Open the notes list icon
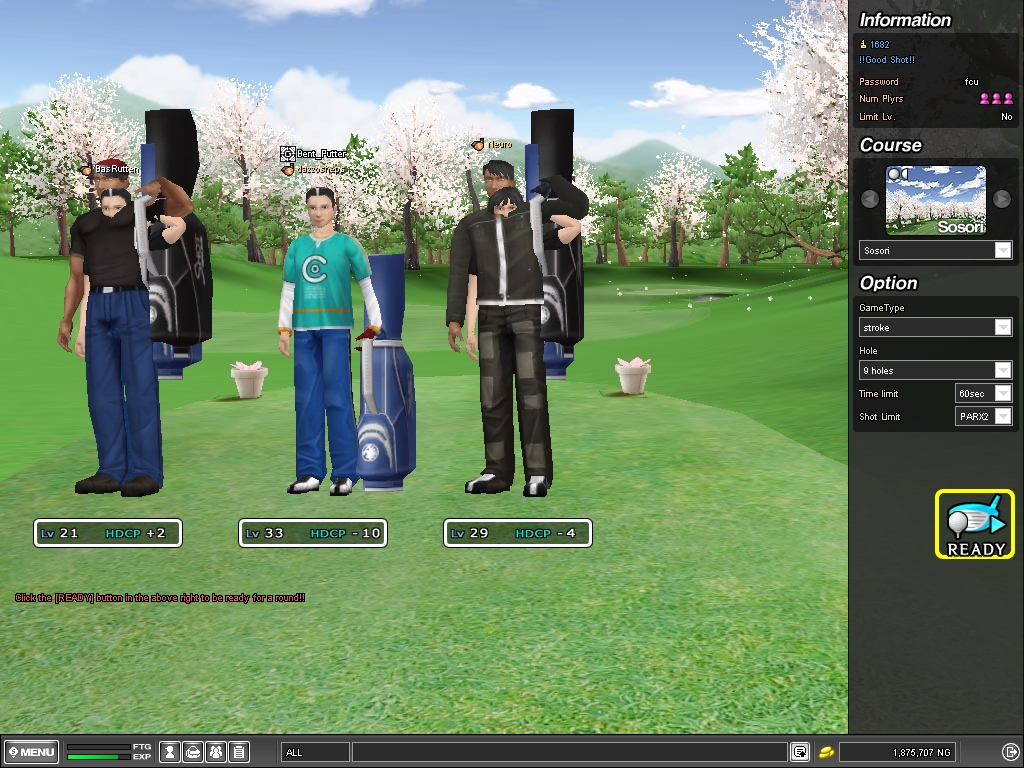Screen dimensions: 1024x768 (x=238, y=752)
